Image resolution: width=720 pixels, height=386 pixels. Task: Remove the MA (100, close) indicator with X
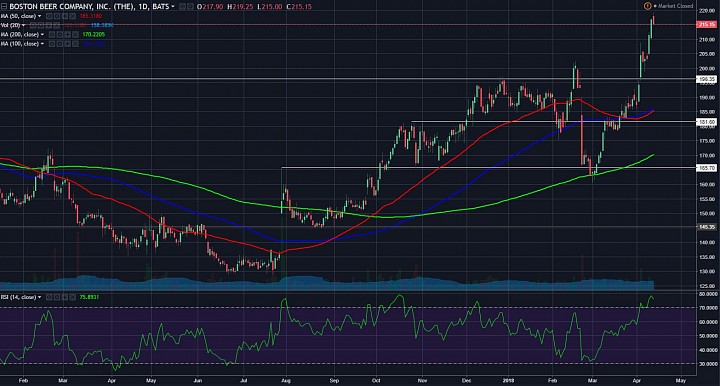click(x=75, y=44)
